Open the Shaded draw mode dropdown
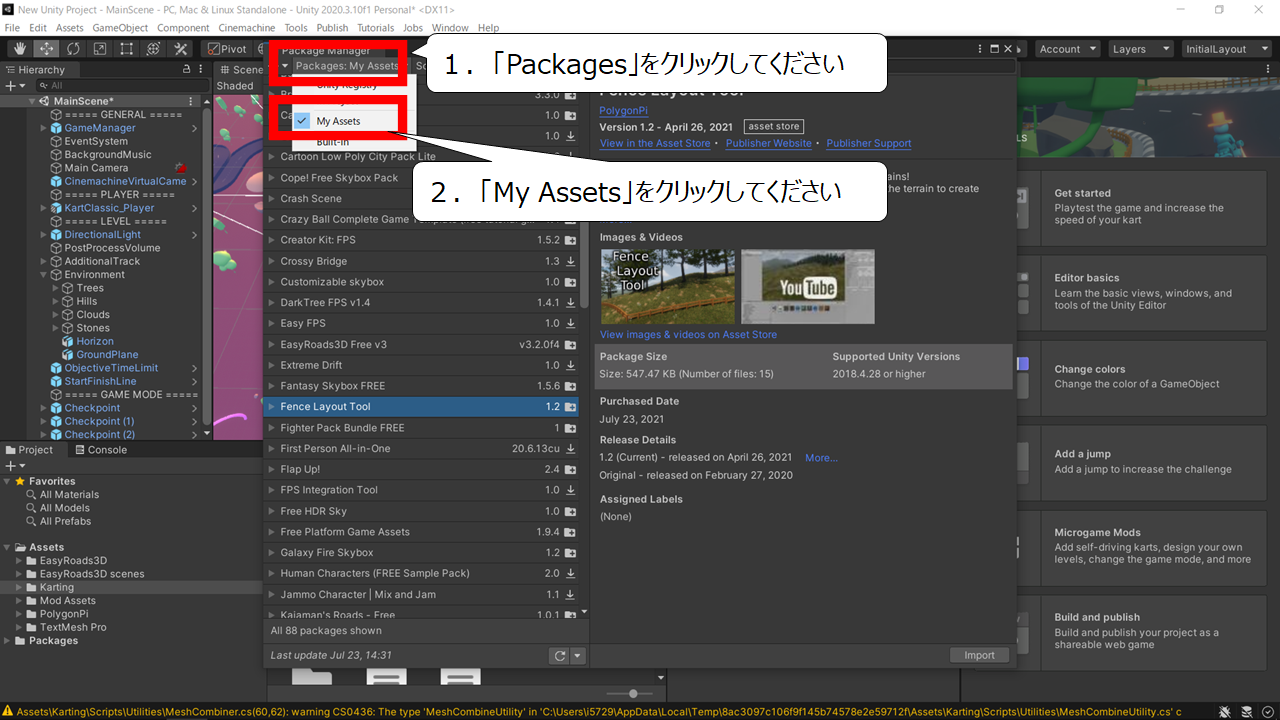1280x720 pixels. pyautogui.click(x=238, y=86)
